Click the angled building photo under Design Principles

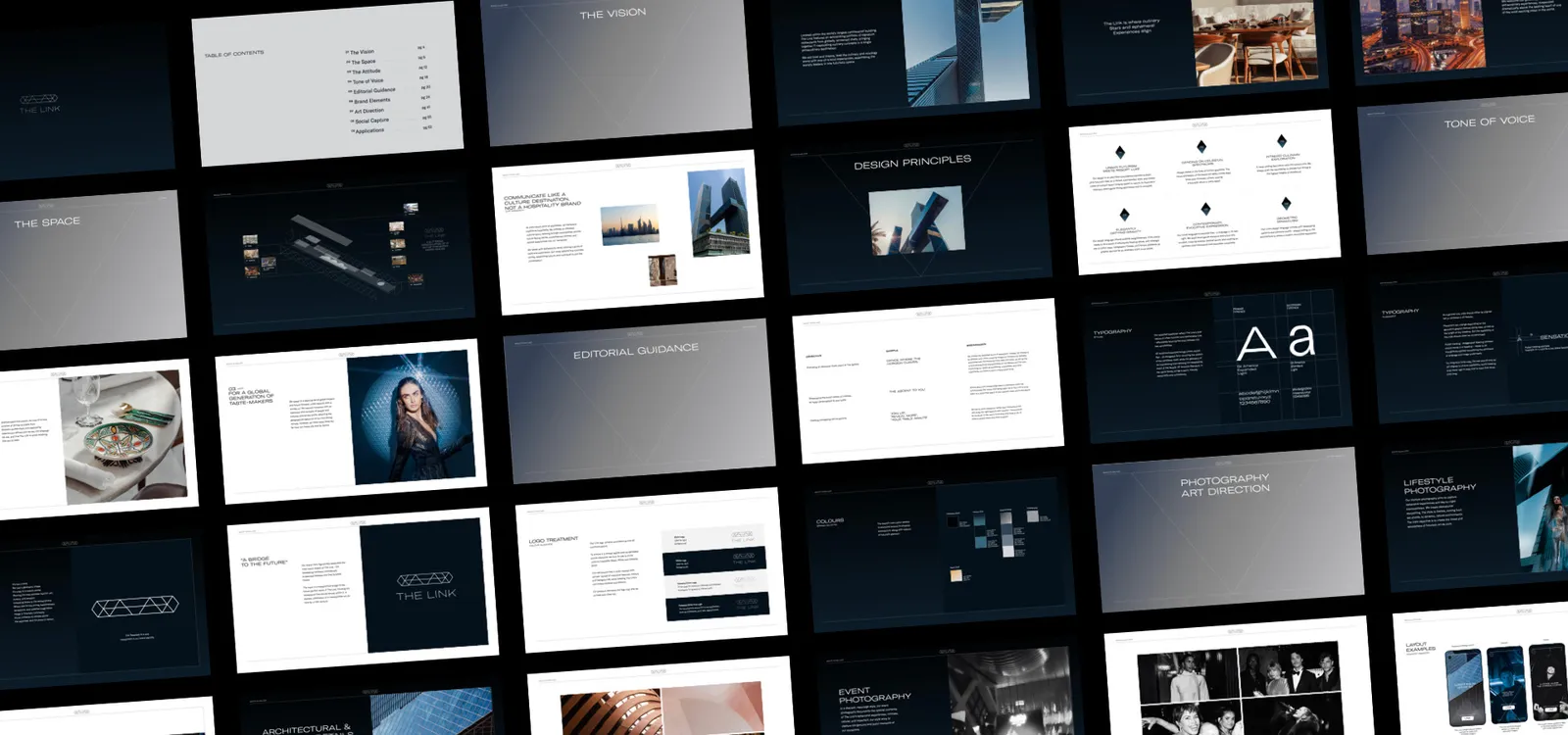[916, 221]
